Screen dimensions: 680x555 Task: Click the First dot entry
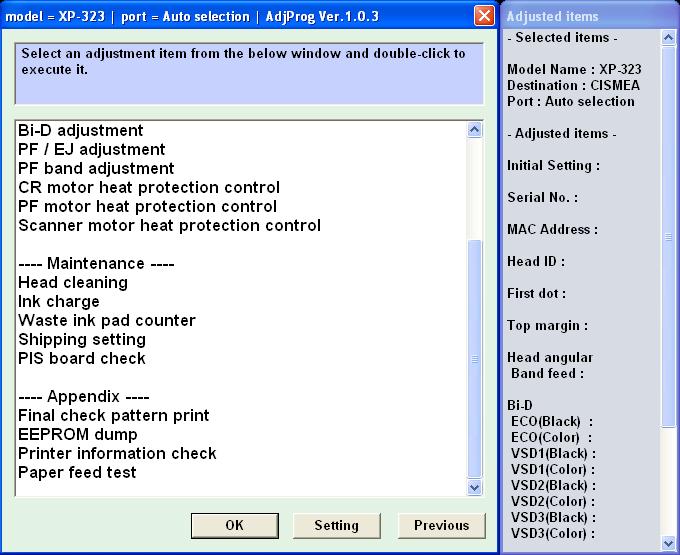click(536, 294)
